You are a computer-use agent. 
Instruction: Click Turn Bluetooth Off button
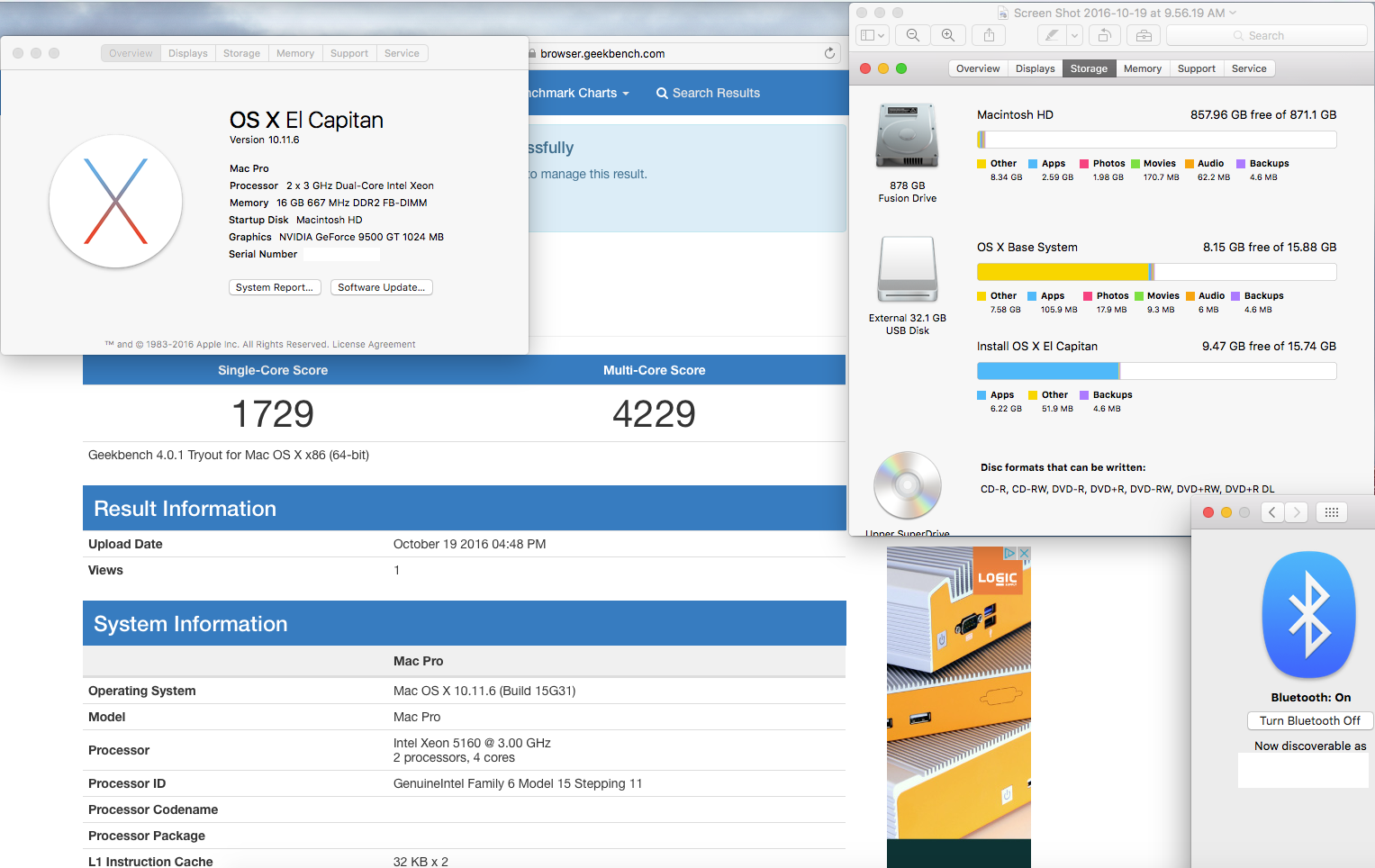click(x=1310, y=720)
